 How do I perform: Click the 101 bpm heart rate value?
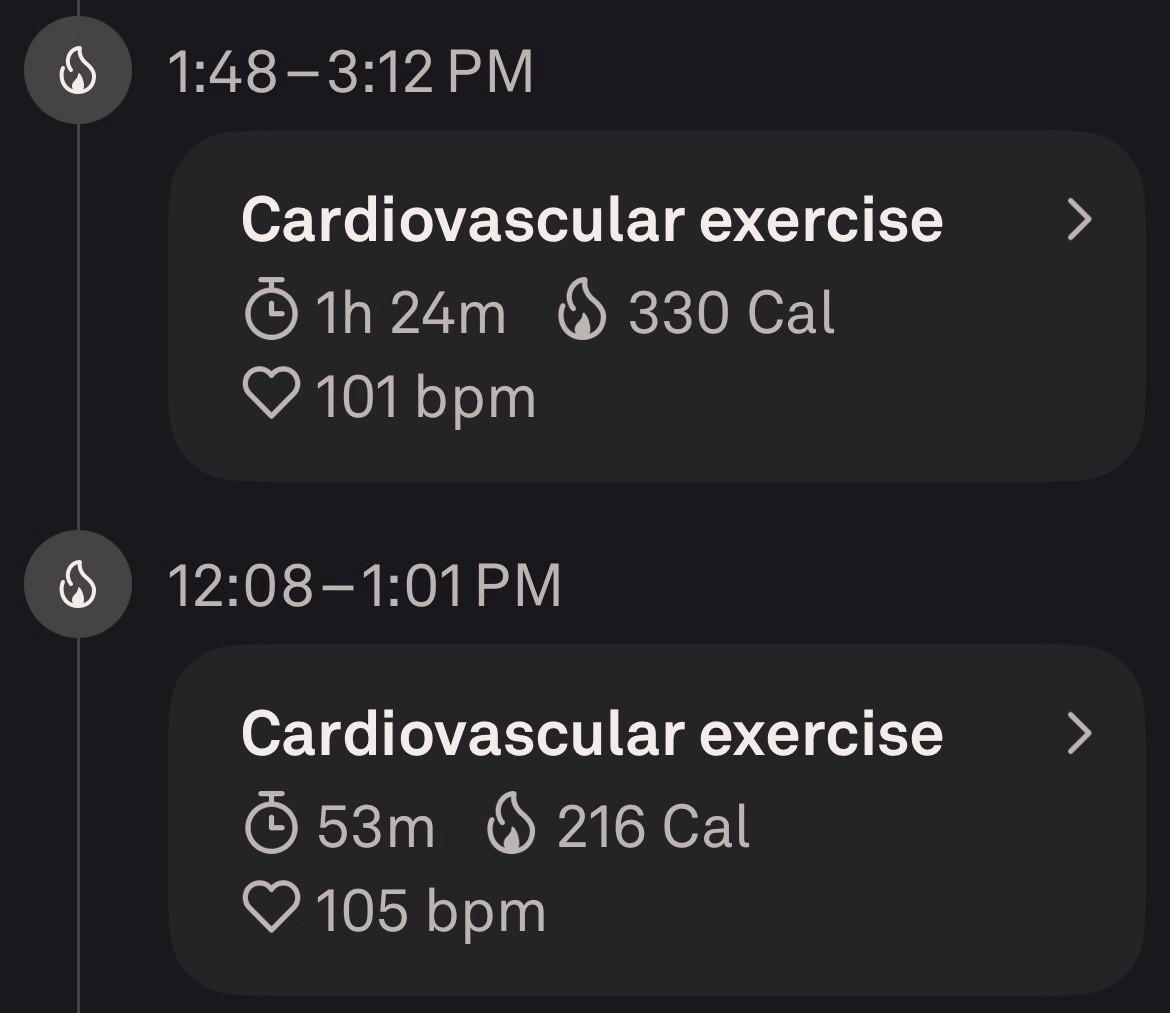426,397
